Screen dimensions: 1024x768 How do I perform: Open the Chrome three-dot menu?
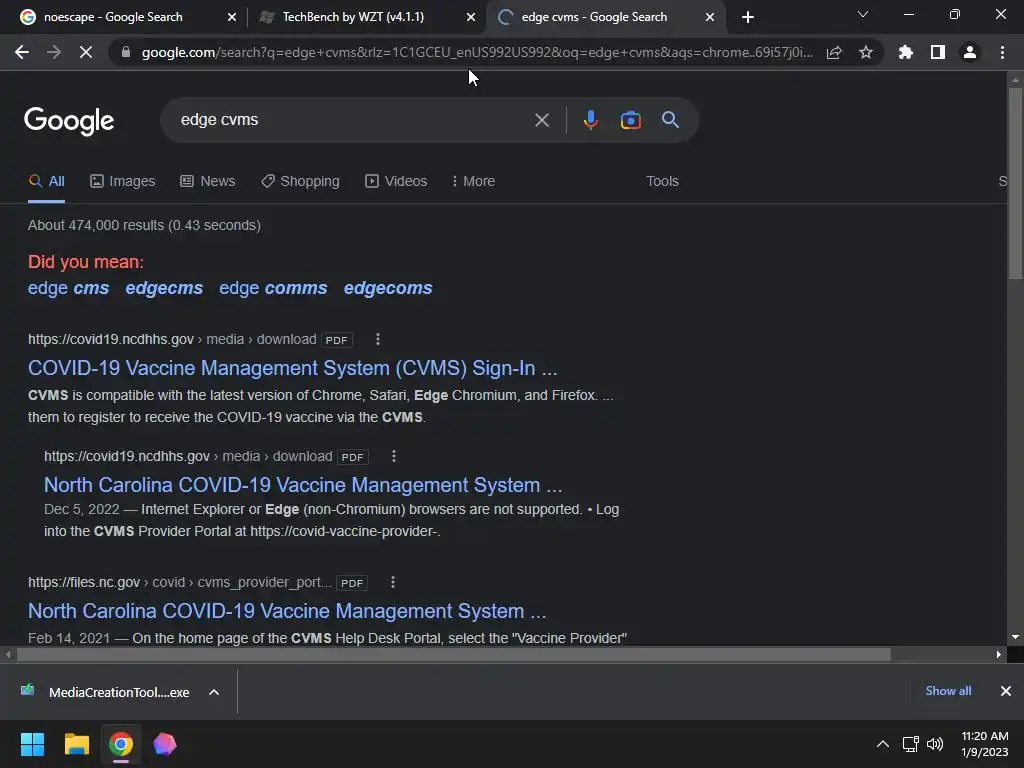[1002, 52]
